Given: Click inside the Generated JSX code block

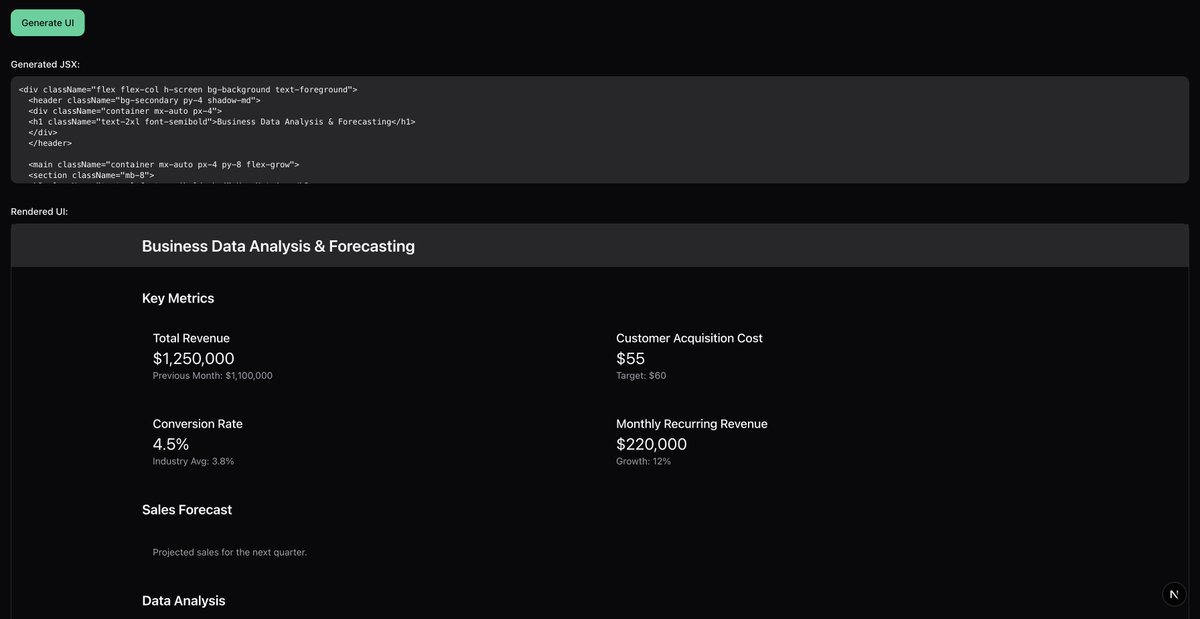Looking at the screenshot, I should coord(600,130).
